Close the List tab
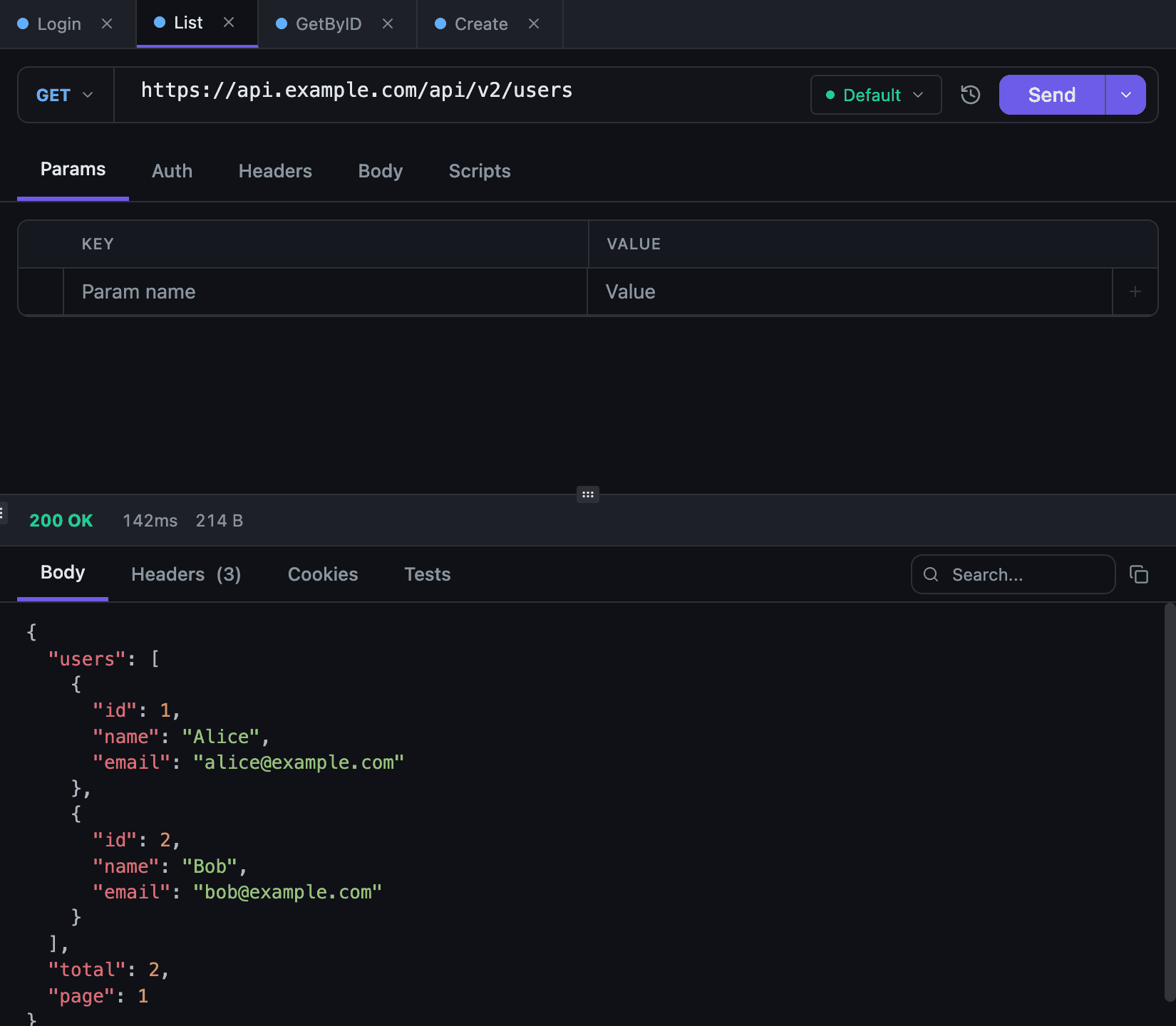Image resolution: width=1176 pixels, height=1026 pixels. coord(229,23)
